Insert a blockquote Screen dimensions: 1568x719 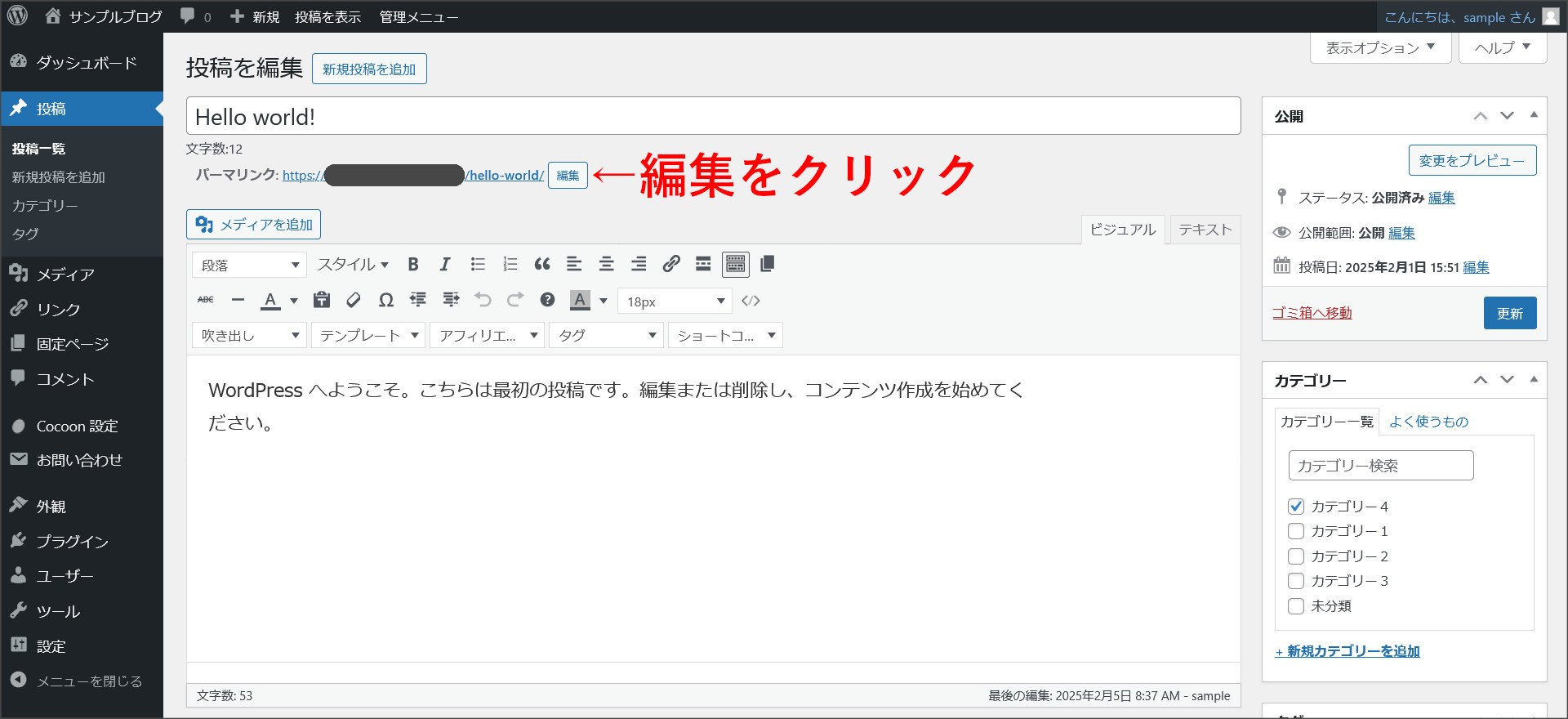point(541,264)
